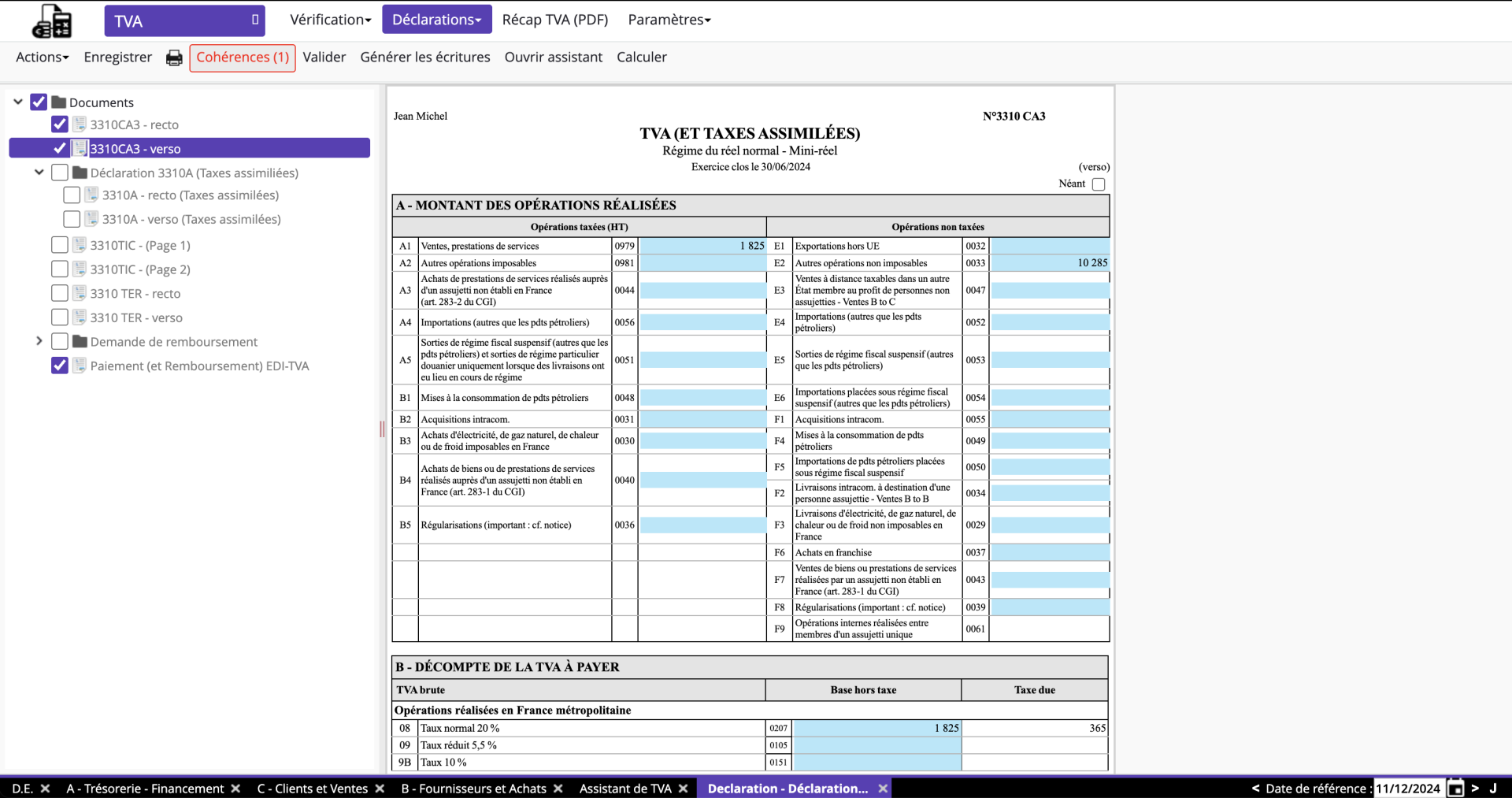Check the 3310TIC - (Page 1) checkbox
1512x798 pixels.
point(60,245)
